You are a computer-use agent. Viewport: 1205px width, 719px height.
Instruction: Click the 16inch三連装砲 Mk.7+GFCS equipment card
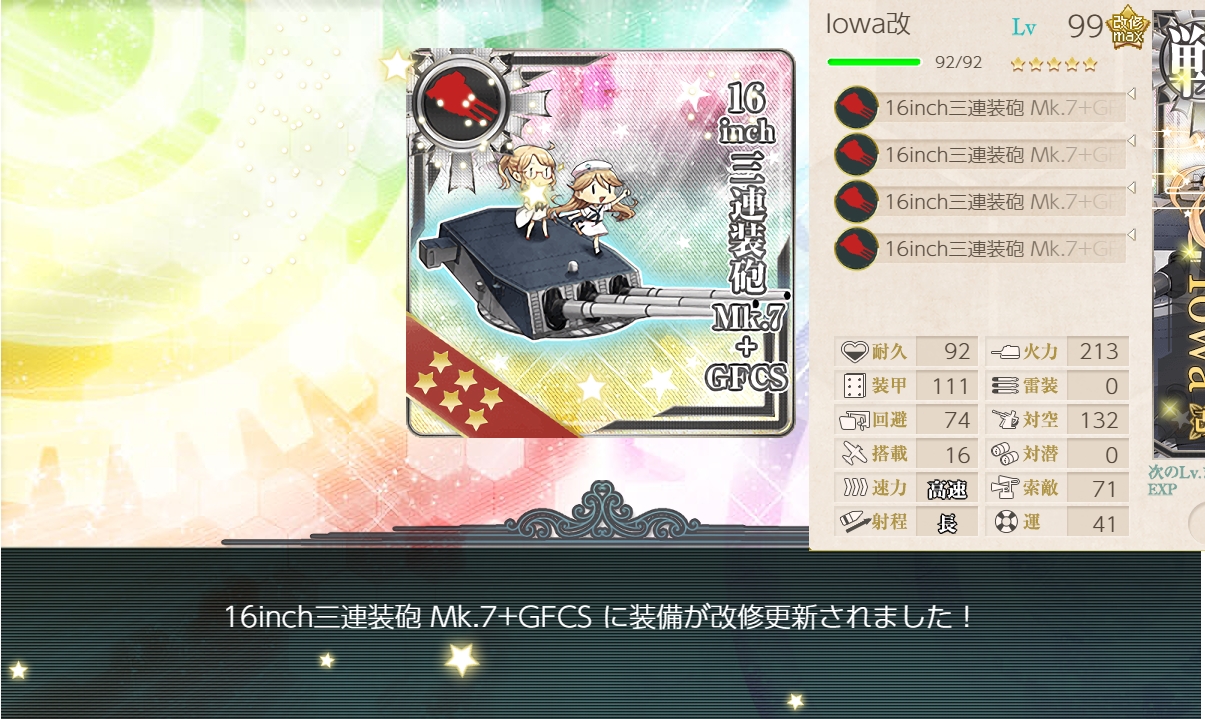point(601,243)
